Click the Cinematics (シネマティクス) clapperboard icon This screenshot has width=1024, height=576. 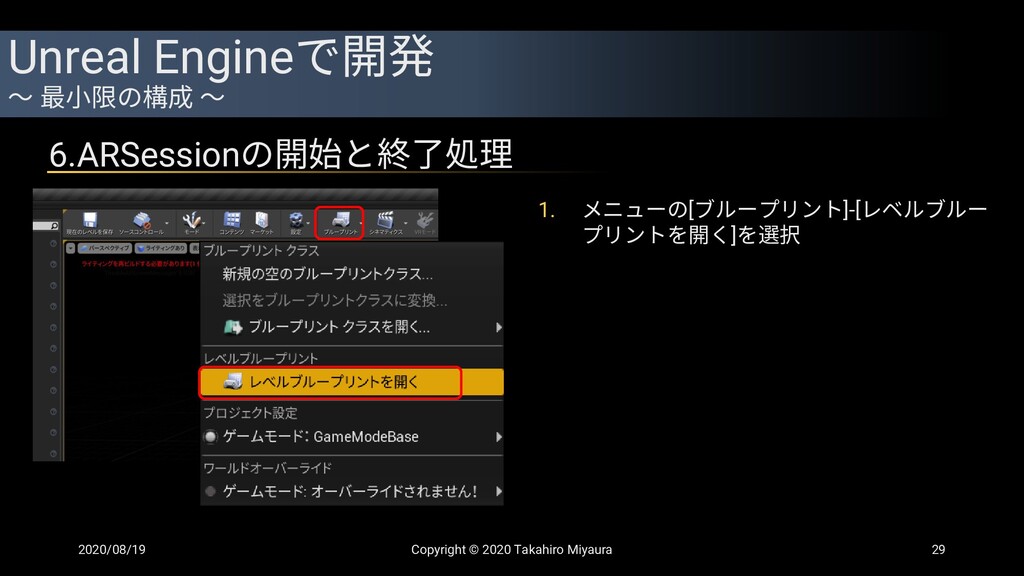pos(385,222)
